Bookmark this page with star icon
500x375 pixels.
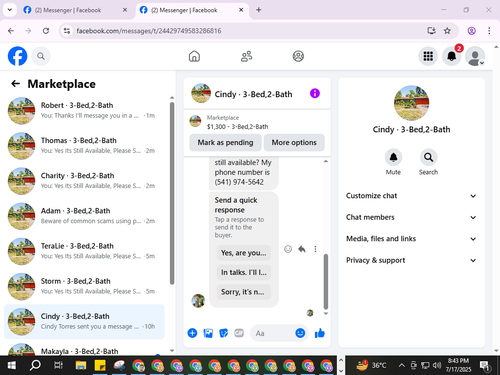(447, 31)
